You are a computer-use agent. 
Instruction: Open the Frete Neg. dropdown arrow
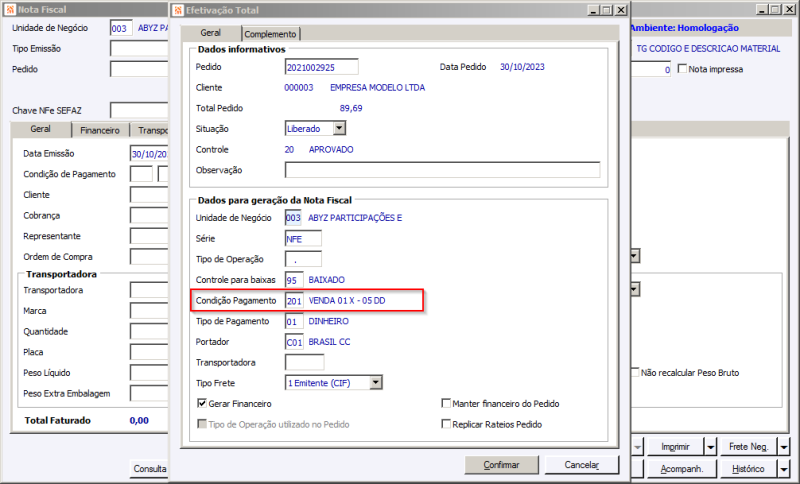(x=784, y=447)
